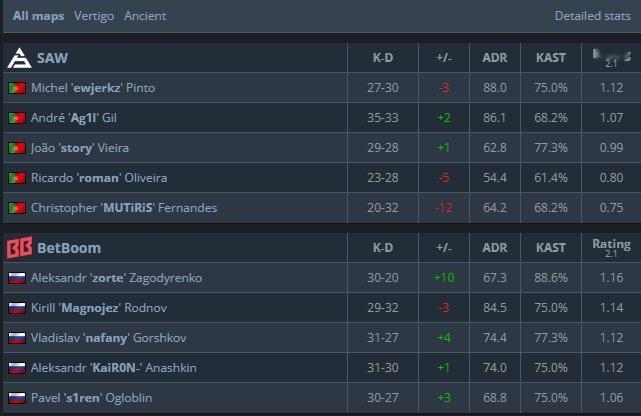
Task: Switch to the Vertigo map tab
Action: (x=94, y=16)
